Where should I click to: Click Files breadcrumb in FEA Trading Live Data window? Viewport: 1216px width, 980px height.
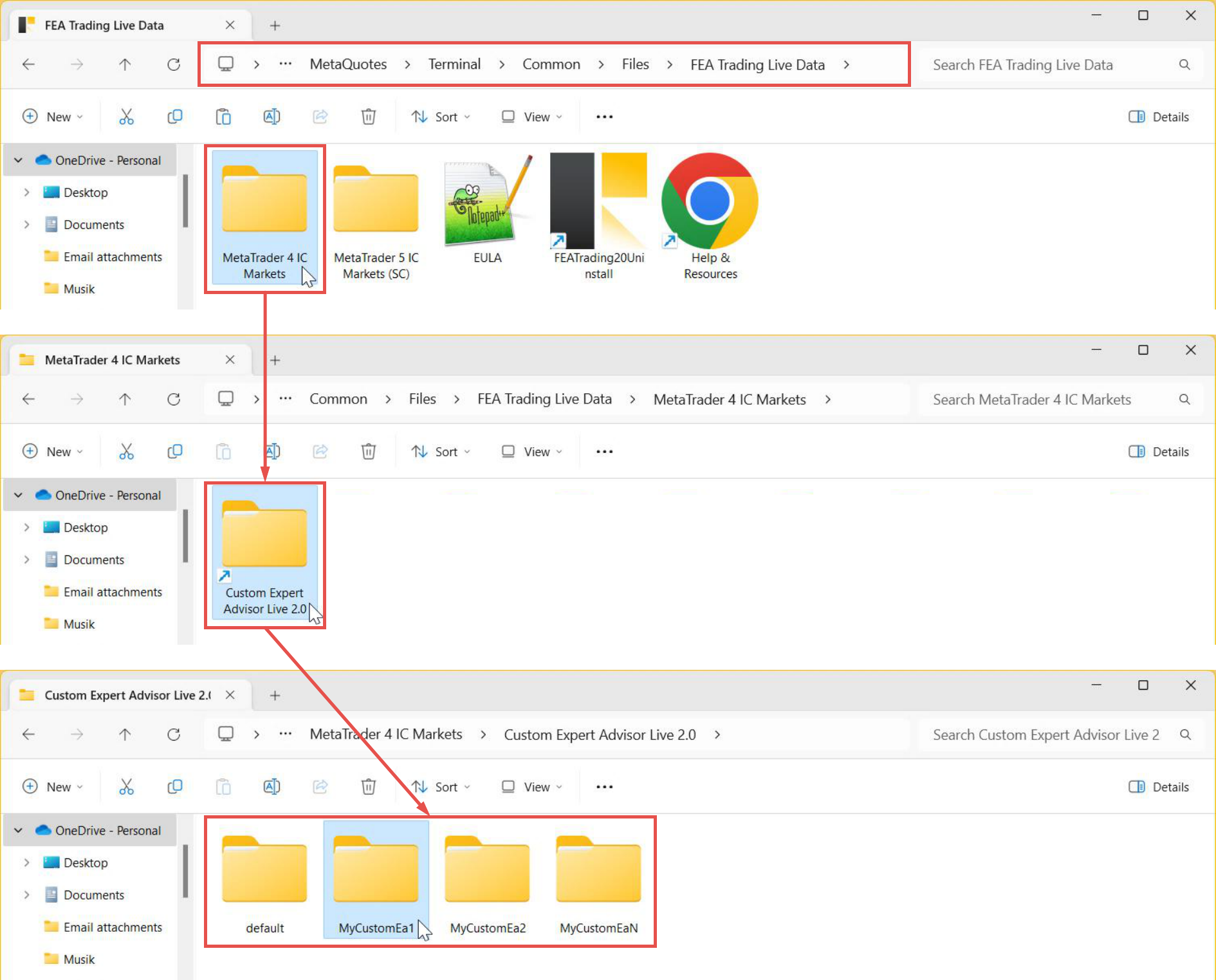(635, 64)
